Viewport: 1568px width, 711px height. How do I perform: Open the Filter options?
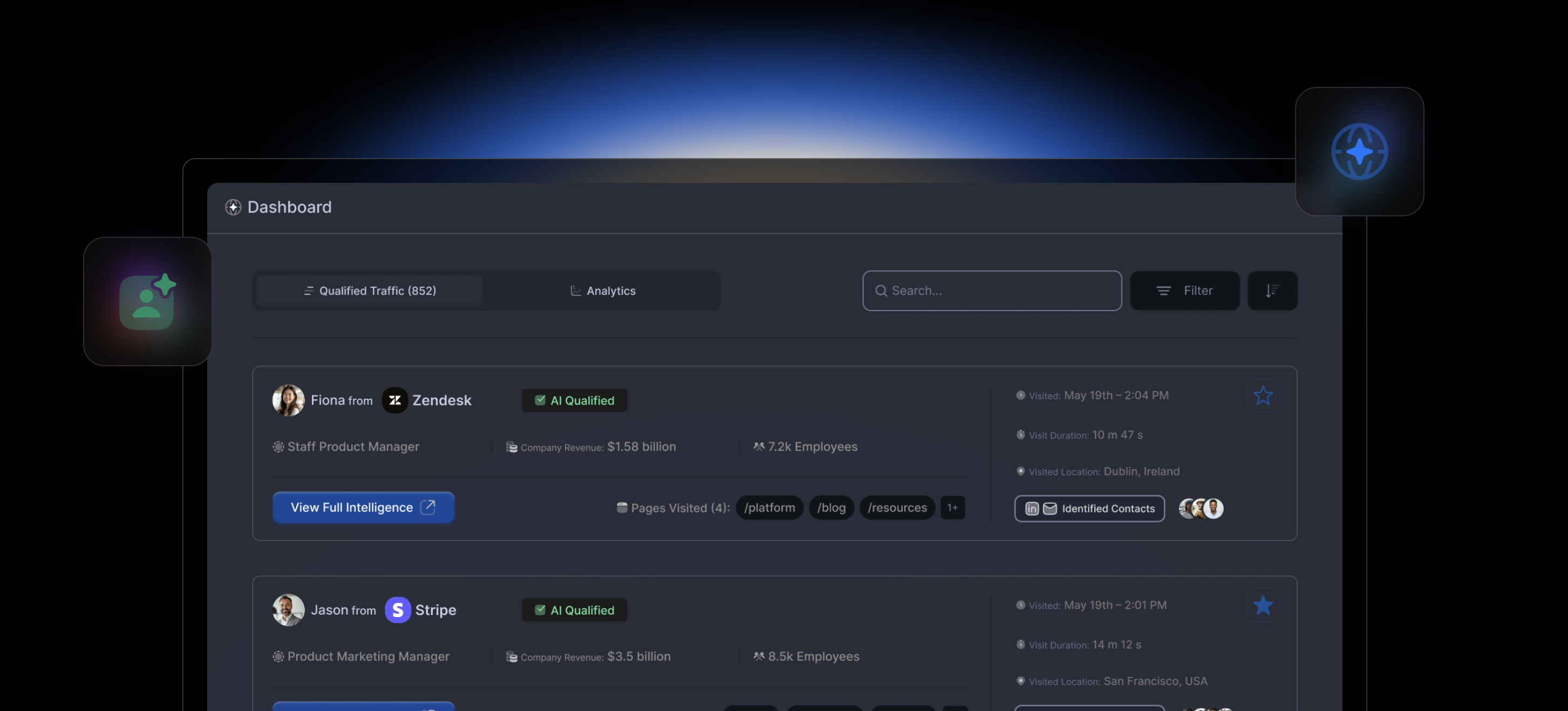(1184, 290)
